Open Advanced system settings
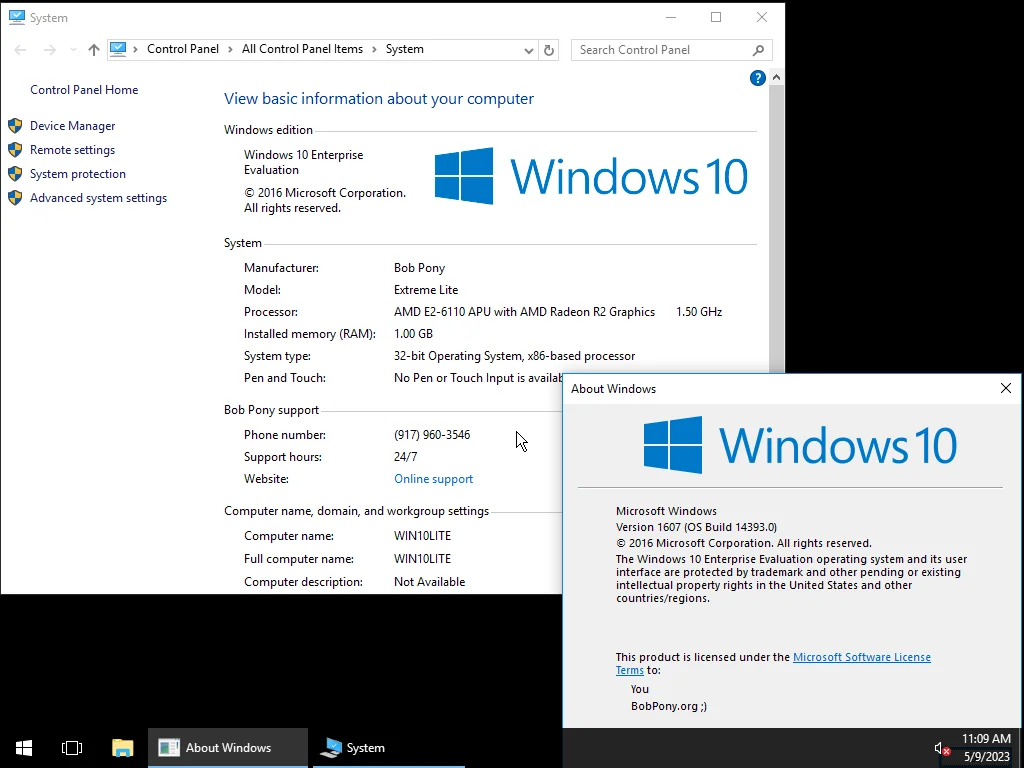 pos(99,199)
